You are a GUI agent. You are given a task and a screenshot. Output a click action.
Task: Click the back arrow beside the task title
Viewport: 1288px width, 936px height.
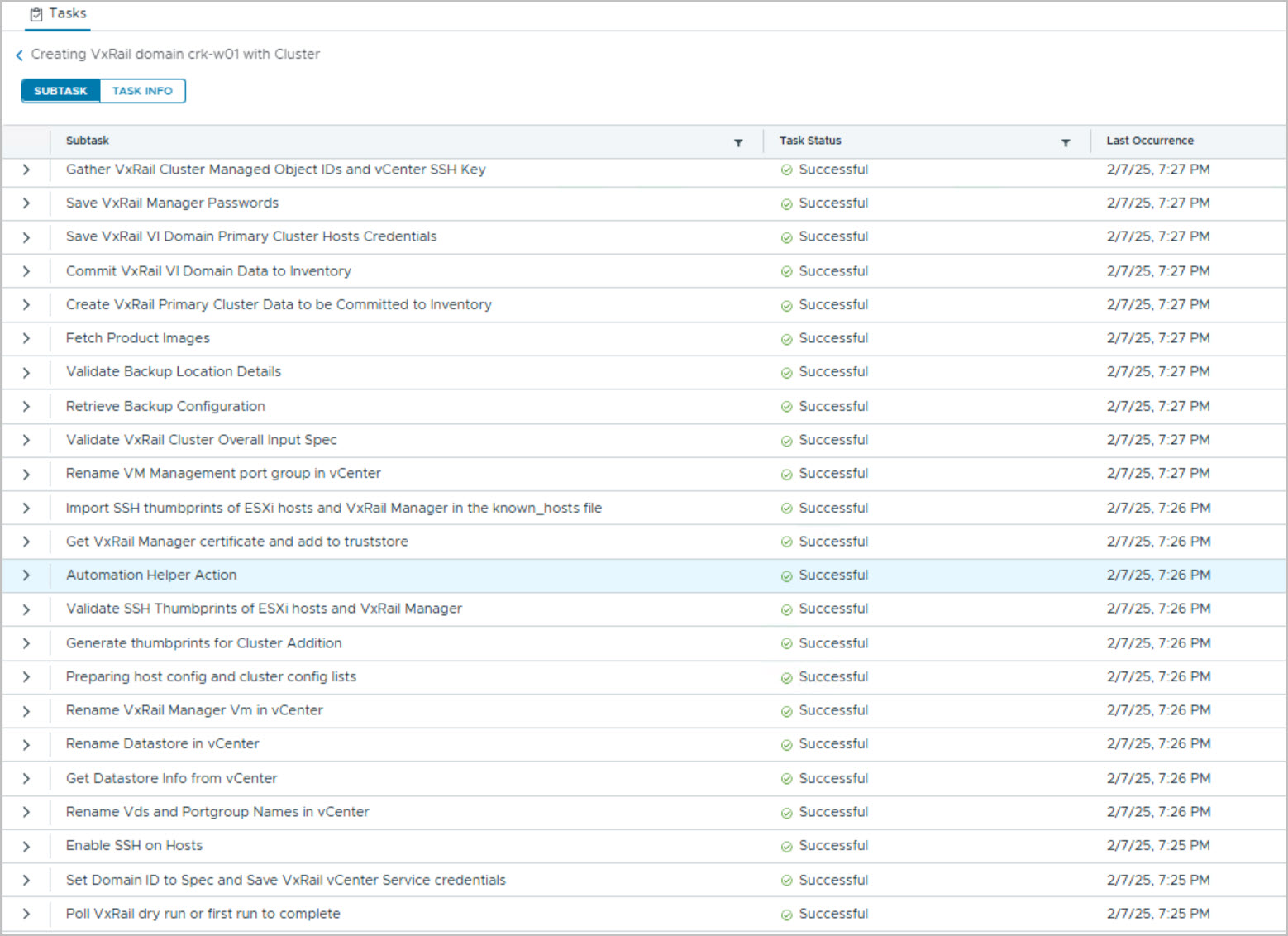click(x=19, y=55)
